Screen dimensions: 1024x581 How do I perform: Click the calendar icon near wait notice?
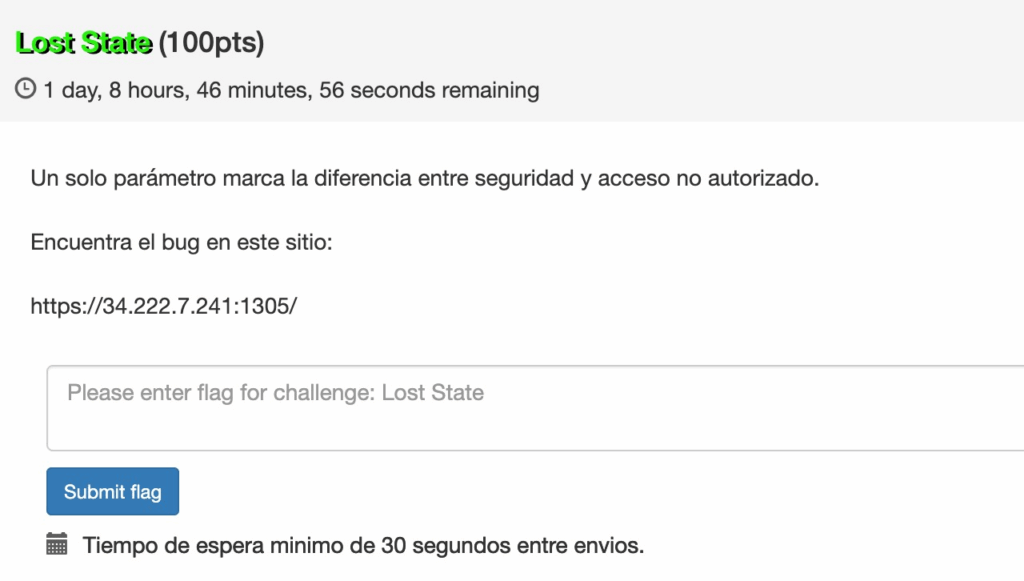tap(57, 545)
